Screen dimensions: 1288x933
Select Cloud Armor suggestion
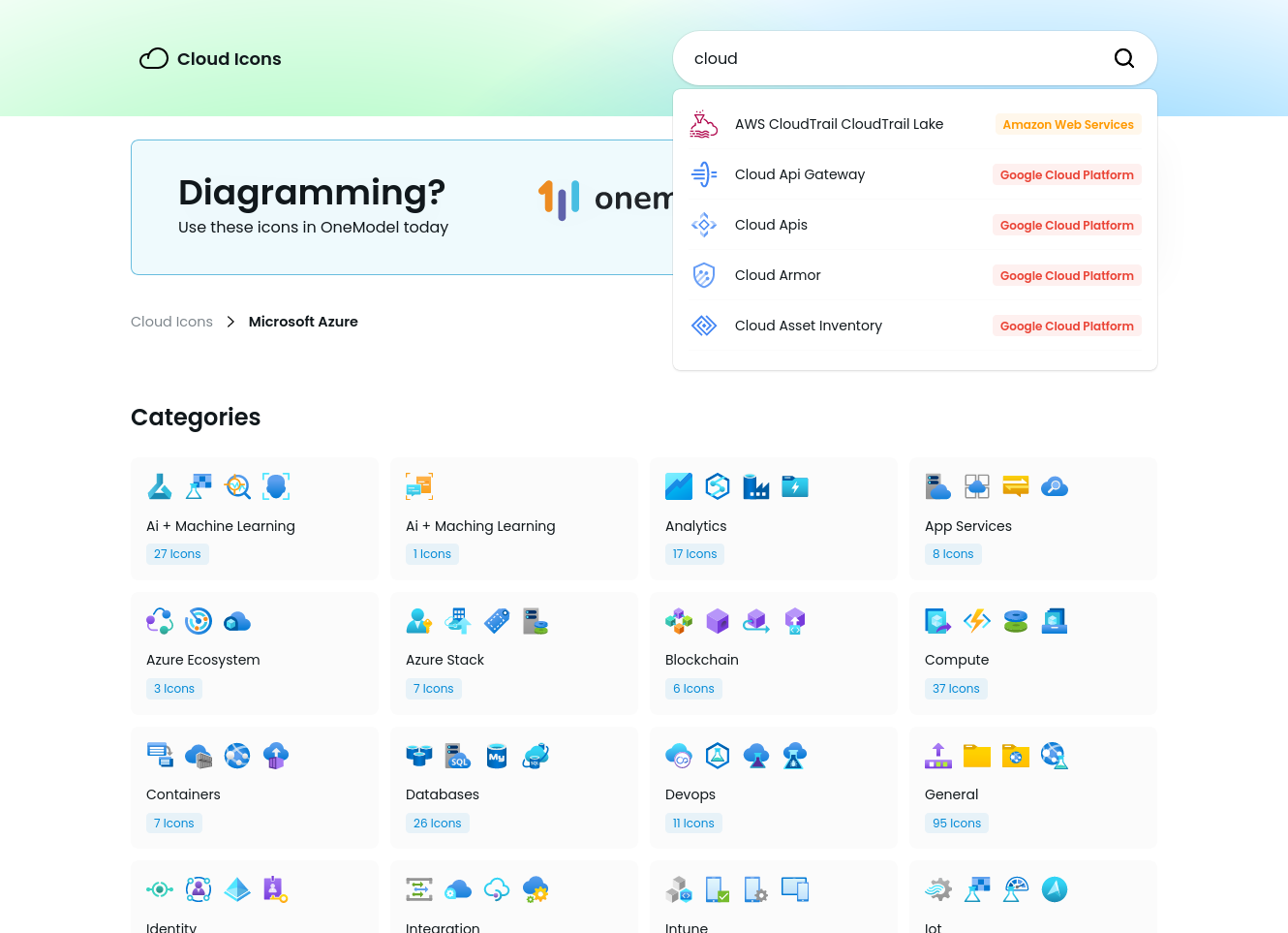pyautogui.click(x=915, y=275)
